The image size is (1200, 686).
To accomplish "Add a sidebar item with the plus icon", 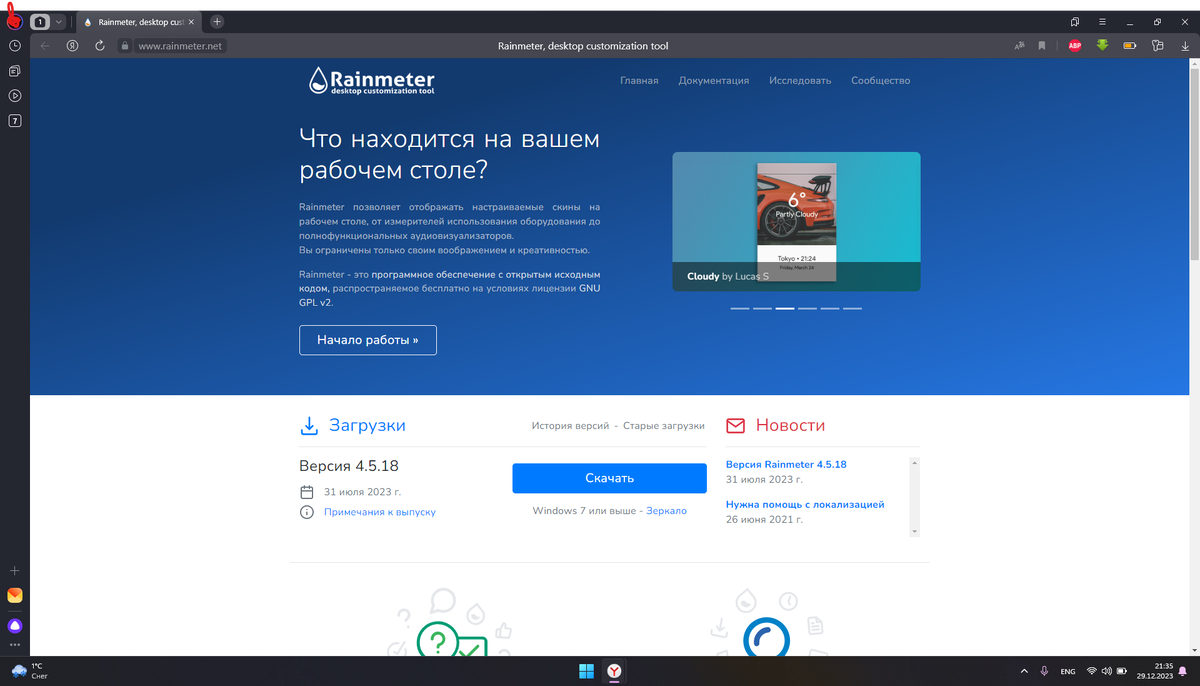I will pos(15,570).
